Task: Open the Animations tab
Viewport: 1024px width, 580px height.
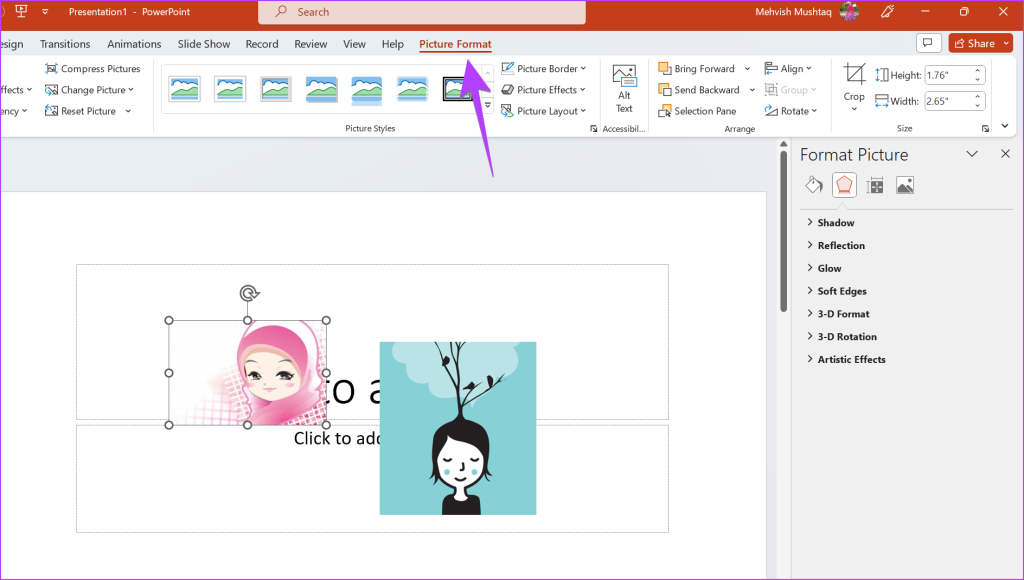Action: 134,44
